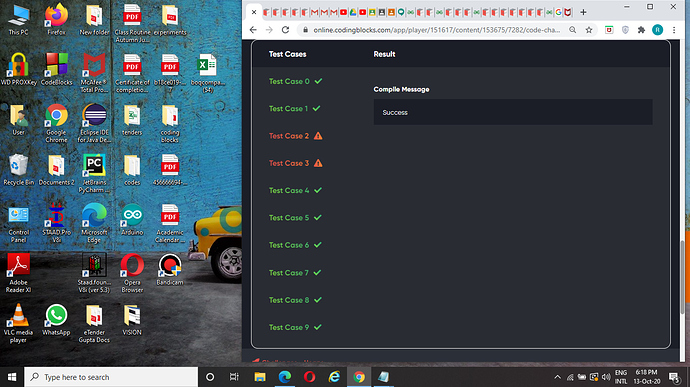Click the Chrome address bar URL
Screen dimensions: 690x387
[437, 30]
